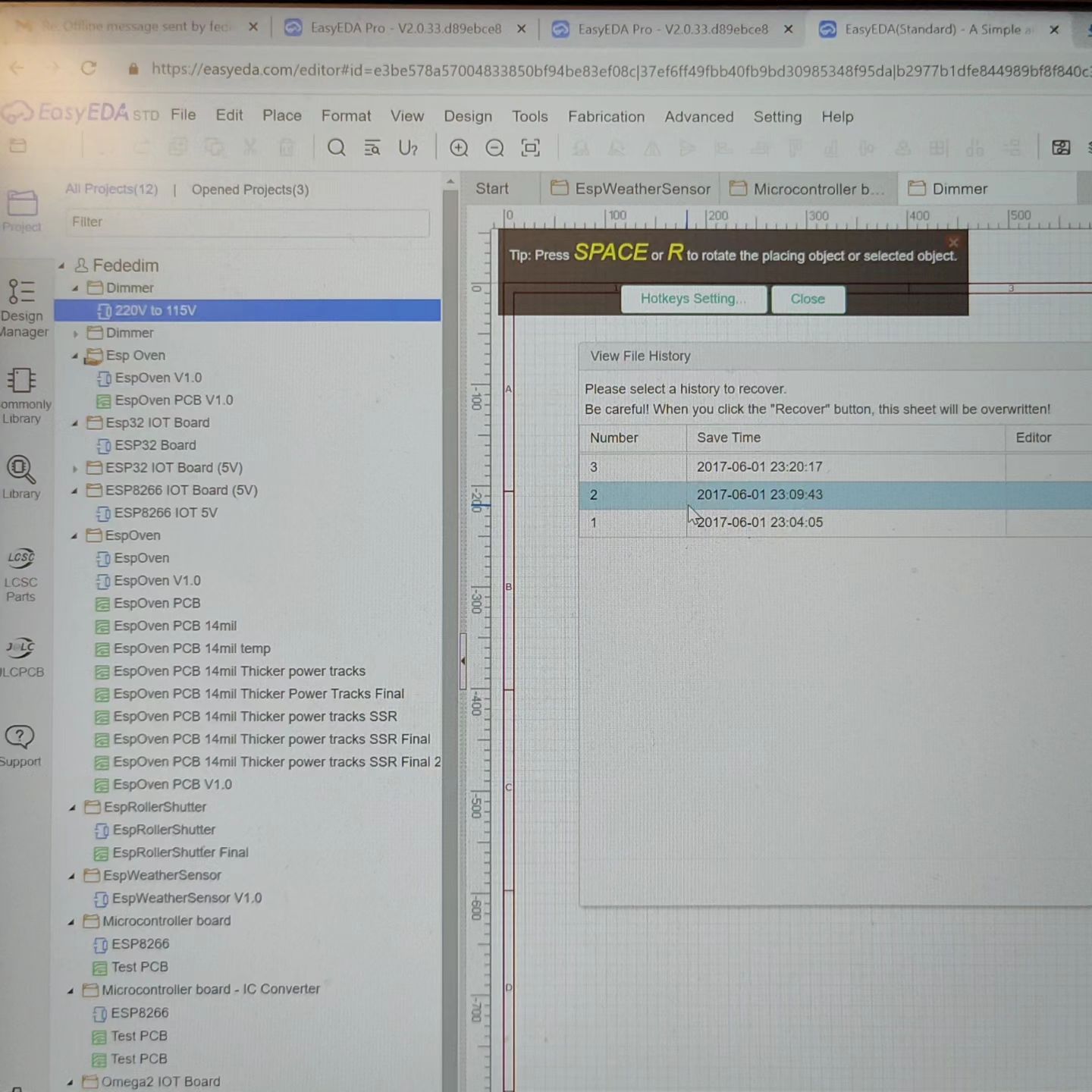Open the Support sidebar icon
Screen dimensions: 1092x1092
(20, 745)
